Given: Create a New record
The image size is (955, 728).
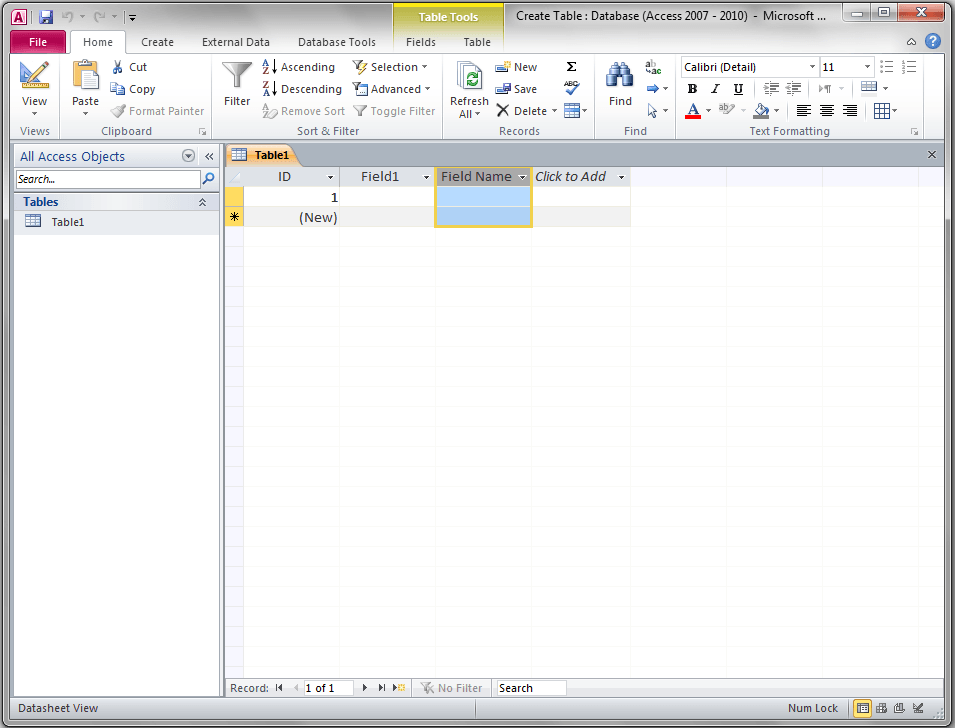Looking at the screenshot, I should [x=516, y=67].
